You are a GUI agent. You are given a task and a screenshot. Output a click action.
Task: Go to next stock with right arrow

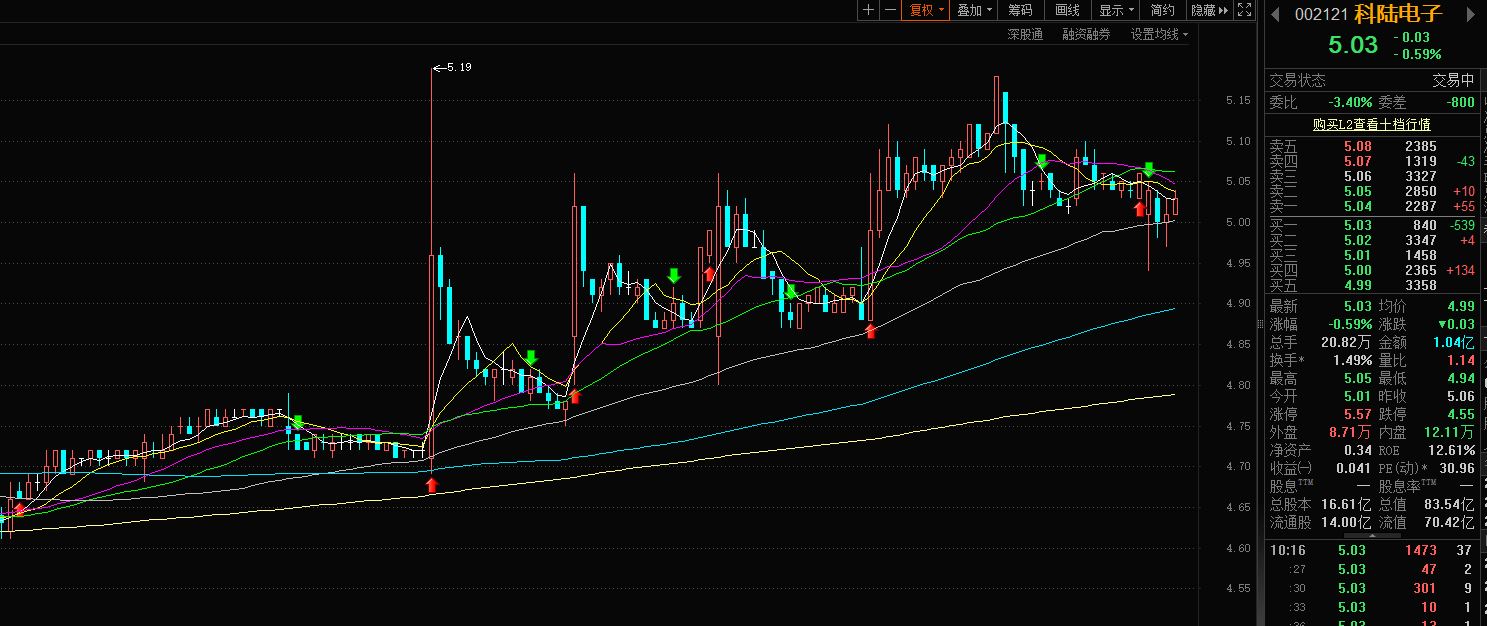click(1470, 14)
